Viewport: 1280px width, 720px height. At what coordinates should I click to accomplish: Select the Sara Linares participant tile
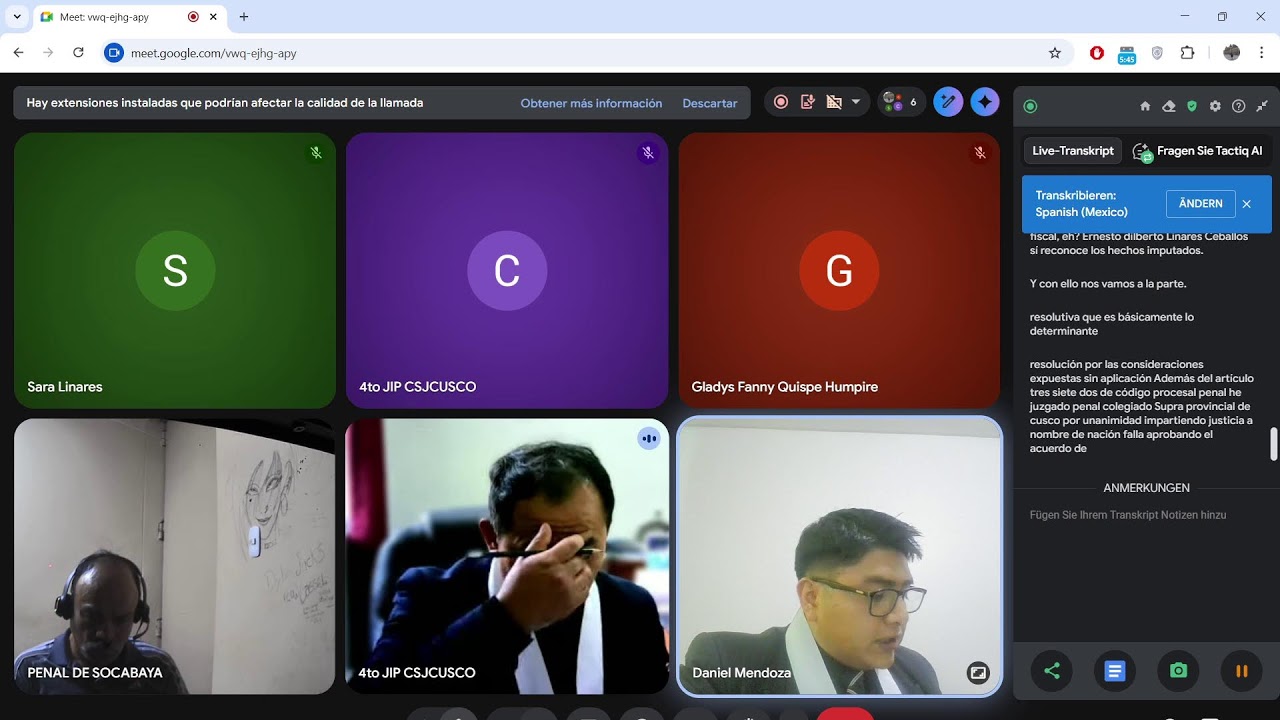(x=175, y=270)
